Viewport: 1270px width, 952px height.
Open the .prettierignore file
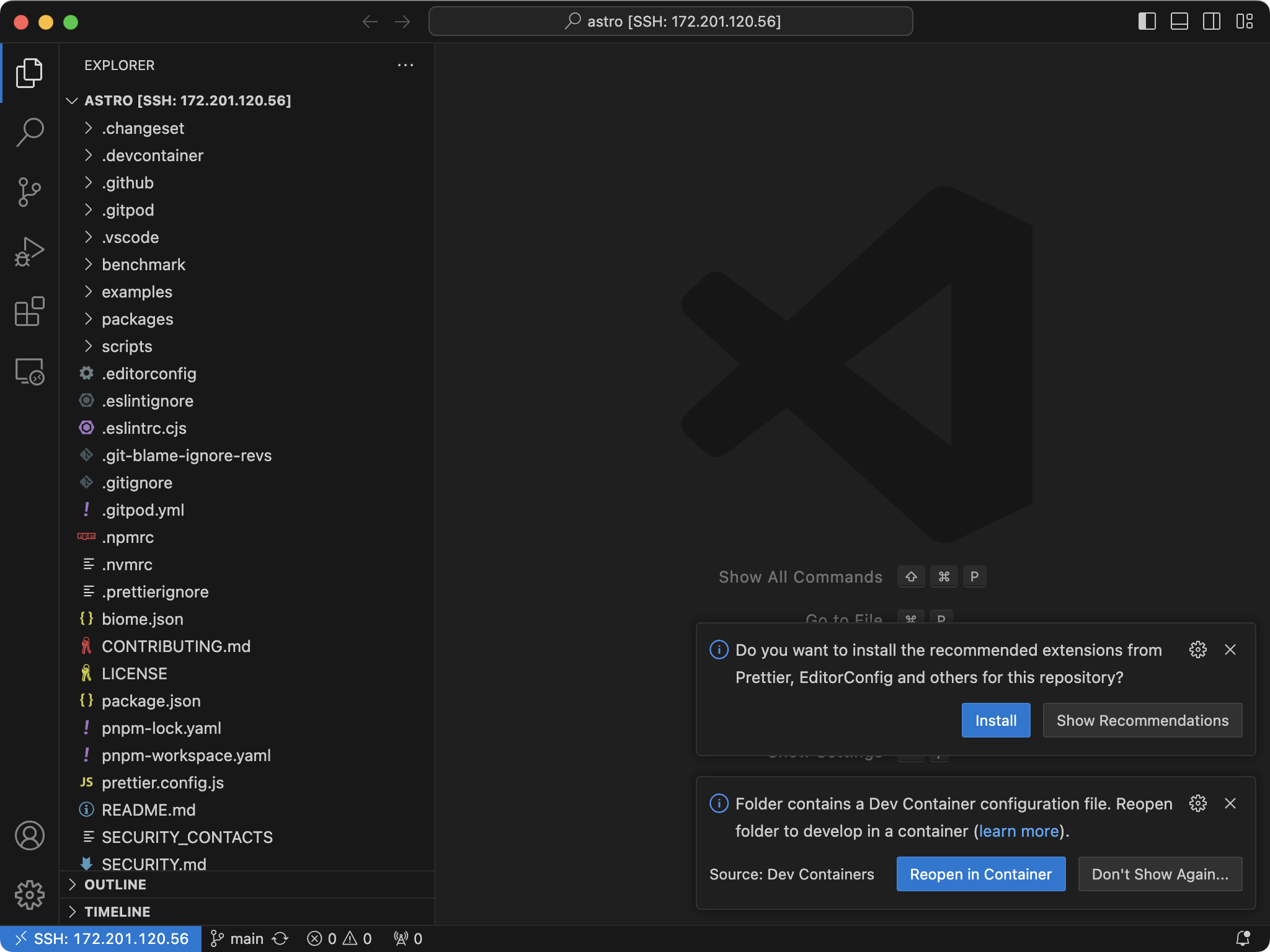coord(247,592)
